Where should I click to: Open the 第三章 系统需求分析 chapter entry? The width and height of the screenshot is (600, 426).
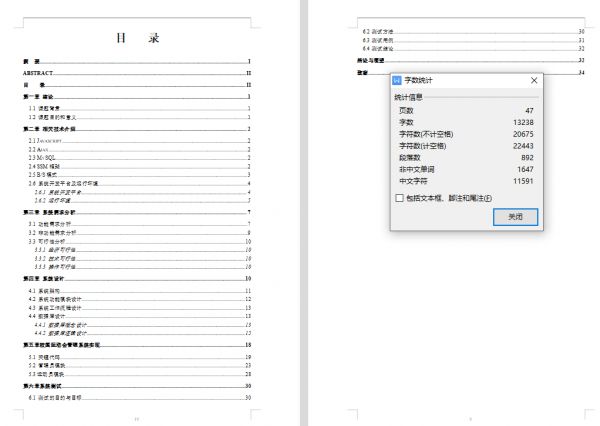click(54, 213)
